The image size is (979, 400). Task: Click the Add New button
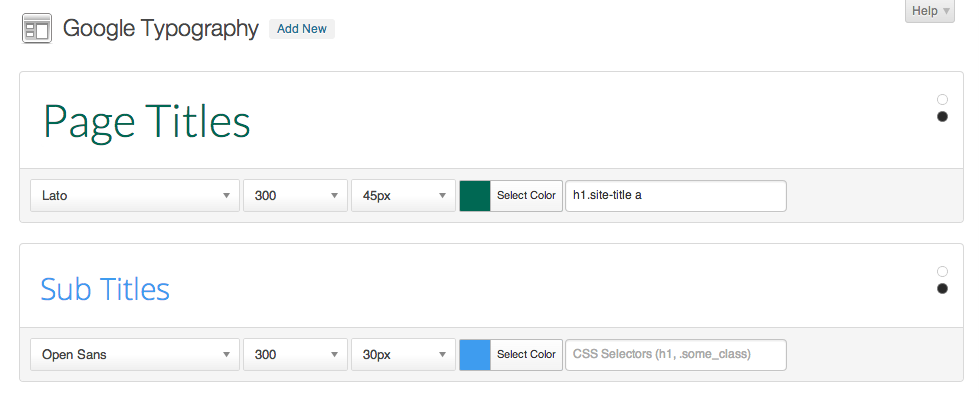pyautogui.click(x=302, y=29)
